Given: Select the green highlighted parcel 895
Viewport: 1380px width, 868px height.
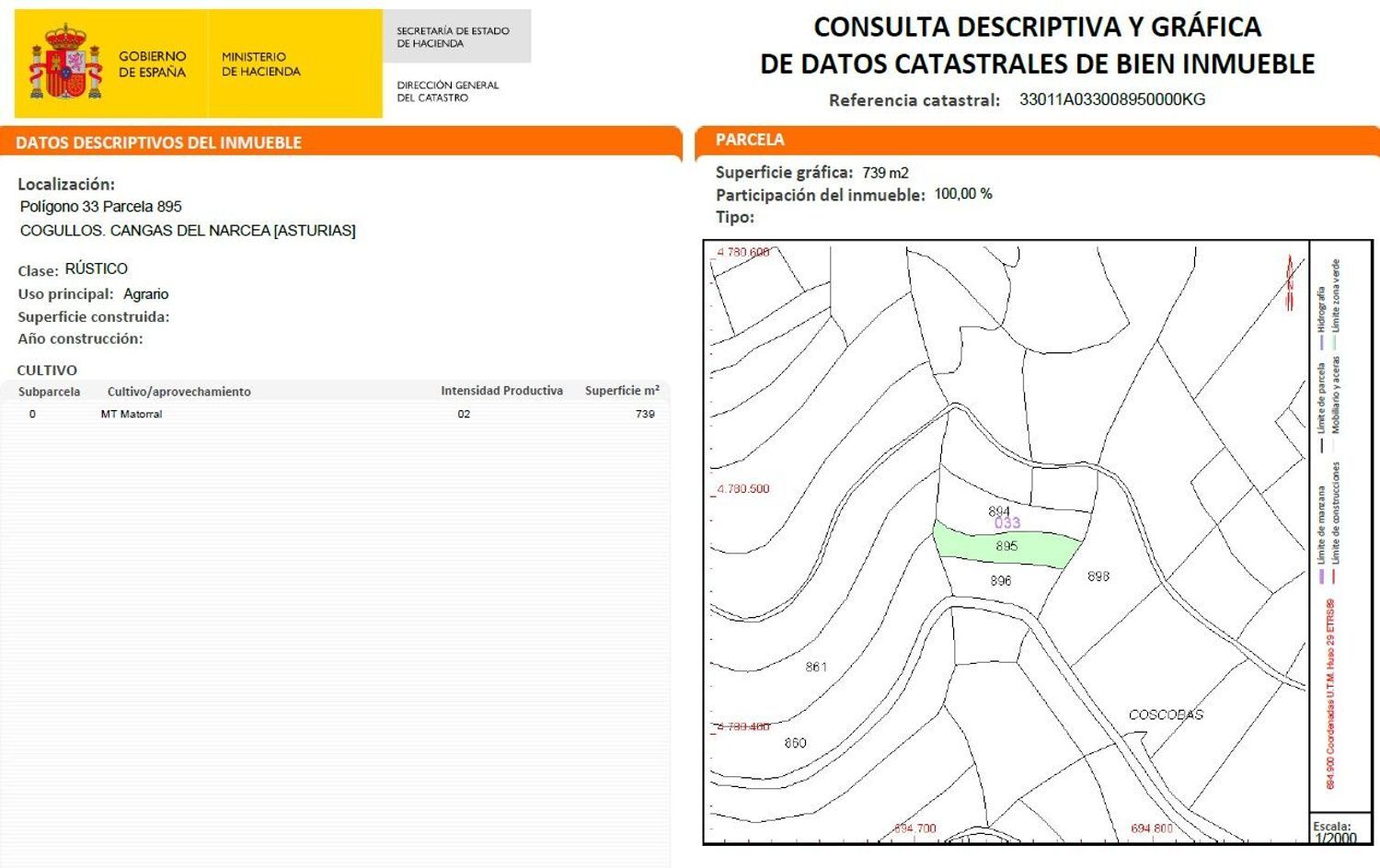Looking at the screenshot, I should [x=1007, y=546].
